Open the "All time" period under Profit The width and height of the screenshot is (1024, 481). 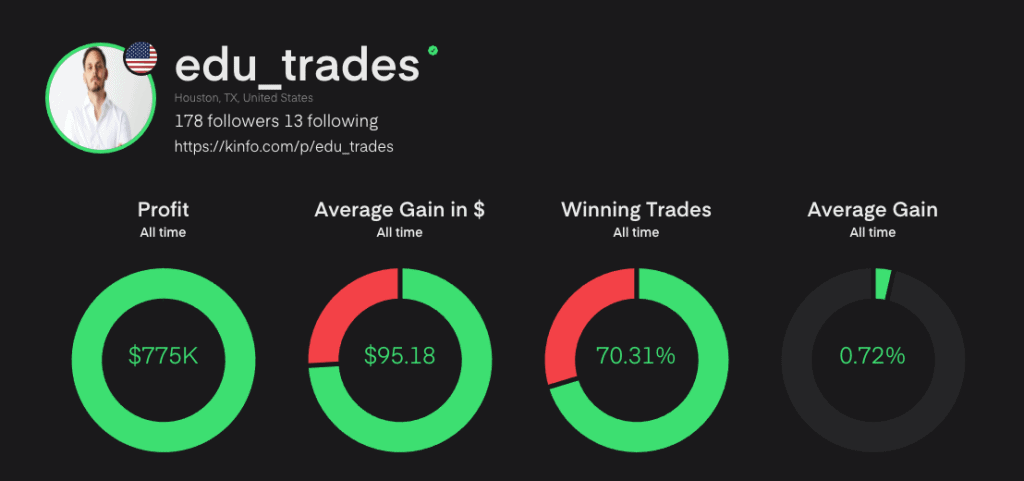point(163,233)
